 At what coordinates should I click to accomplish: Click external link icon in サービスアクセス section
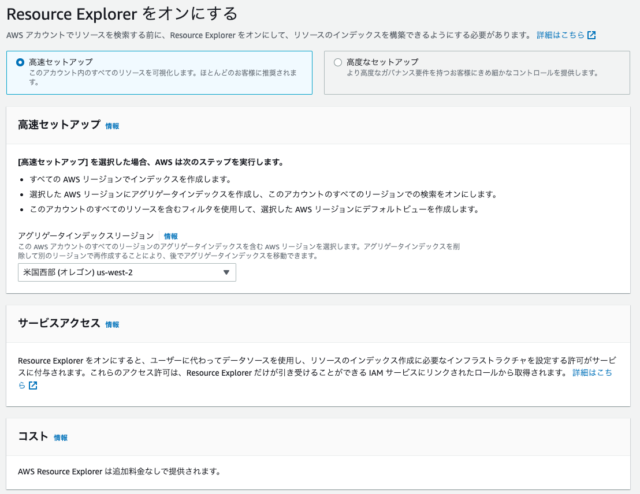click(x=33, y=385)
